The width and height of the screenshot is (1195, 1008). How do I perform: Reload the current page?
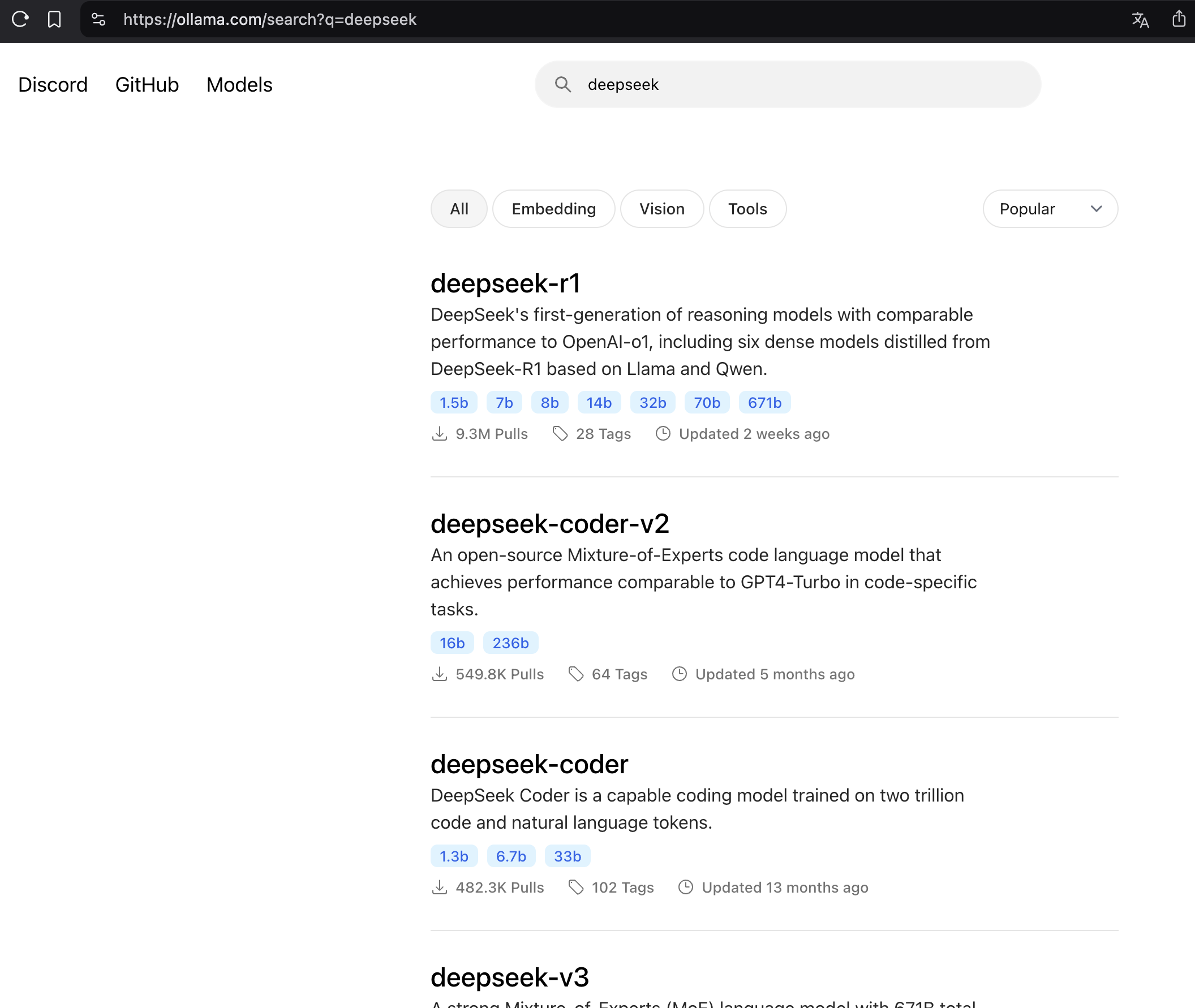[x=20, y=19]
